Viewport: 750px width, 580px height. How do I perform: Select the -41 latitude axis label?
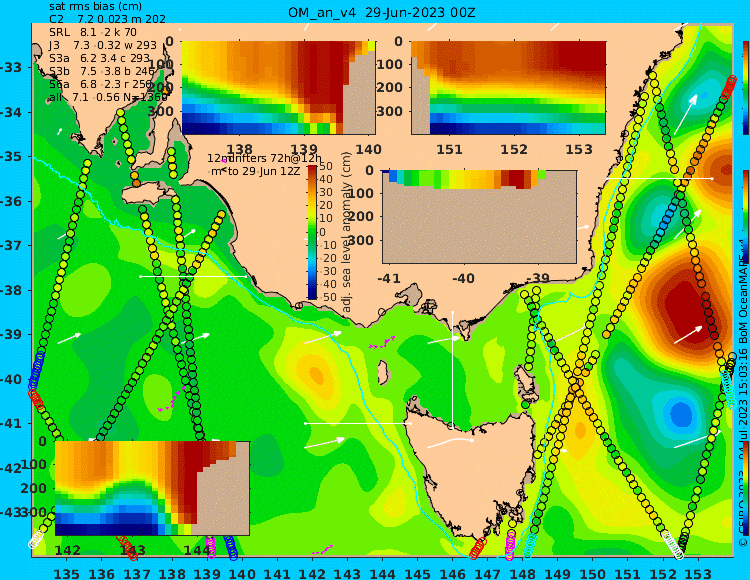9,424
